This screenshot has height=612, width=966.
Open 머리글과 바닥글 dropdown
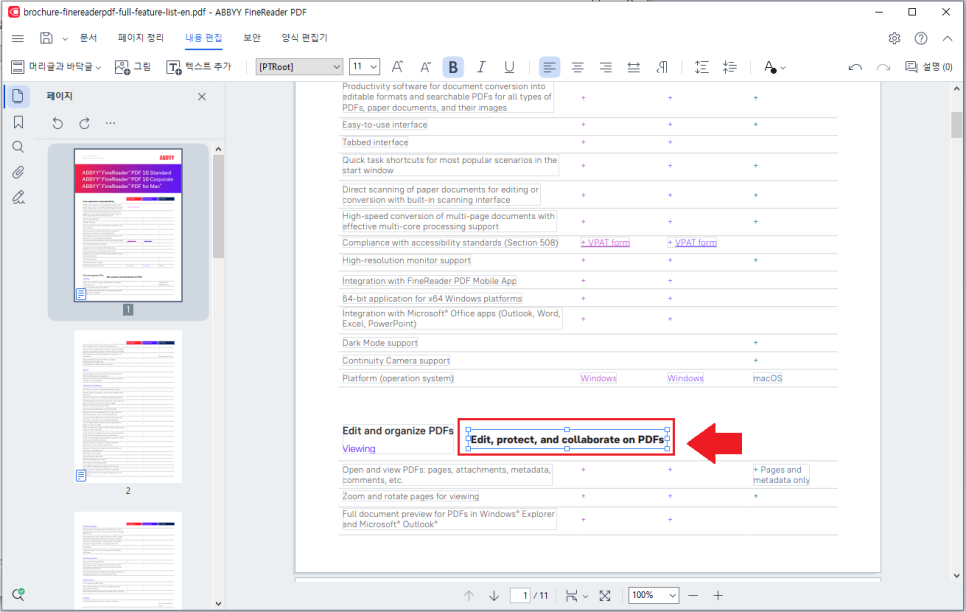[56, 67]
